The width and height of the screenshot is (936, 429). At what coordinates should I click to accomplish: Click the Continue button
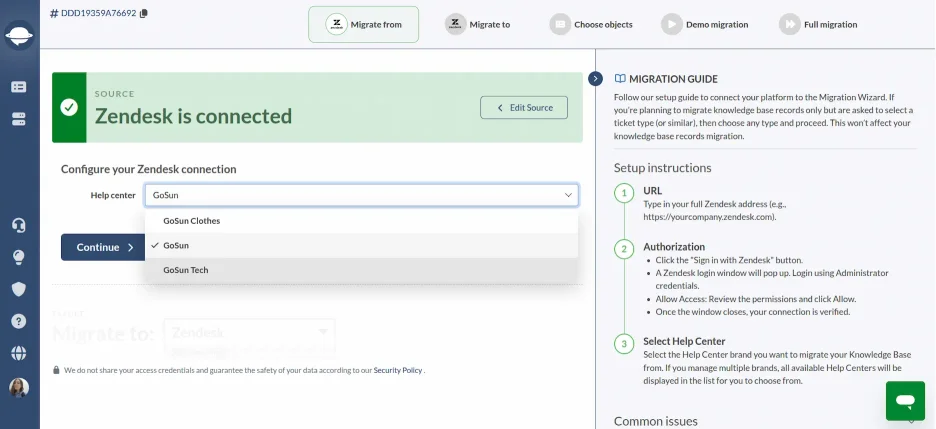(x=103, y=247)
